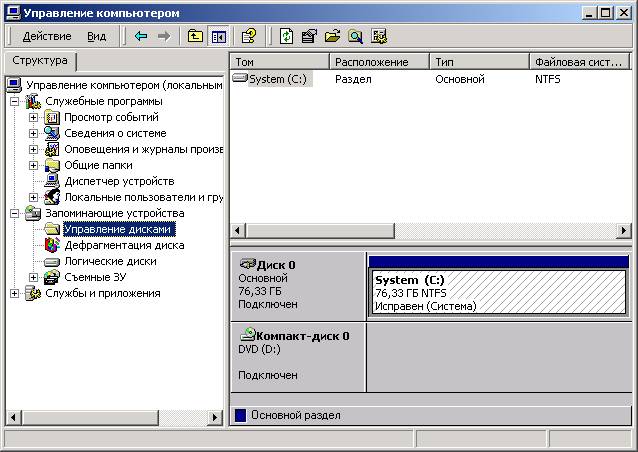
Task: Click the Том column header
Action: (279, 62)
